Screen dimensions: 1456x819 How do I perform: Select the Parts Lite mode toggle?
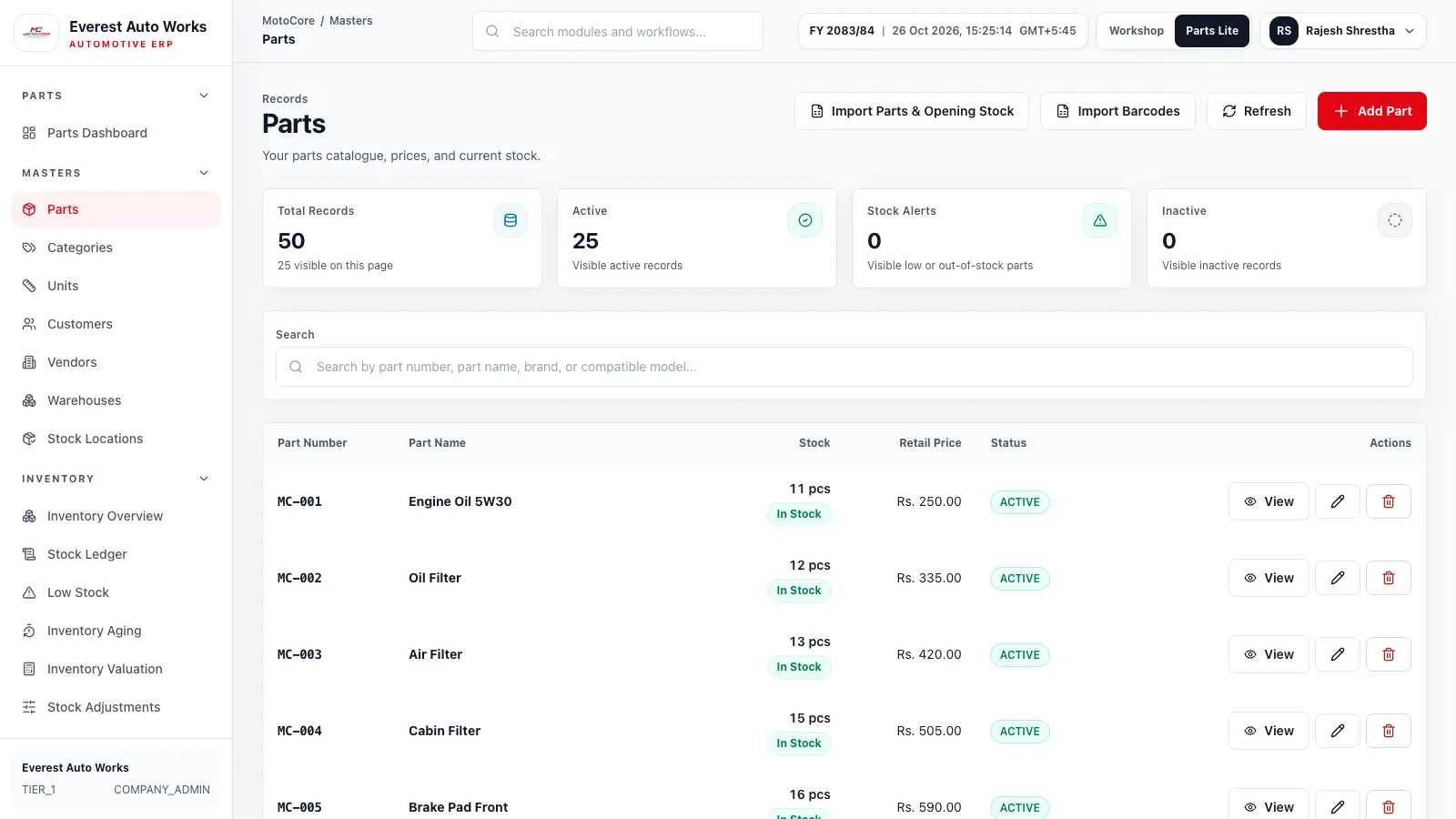(x=1212, y=31)
